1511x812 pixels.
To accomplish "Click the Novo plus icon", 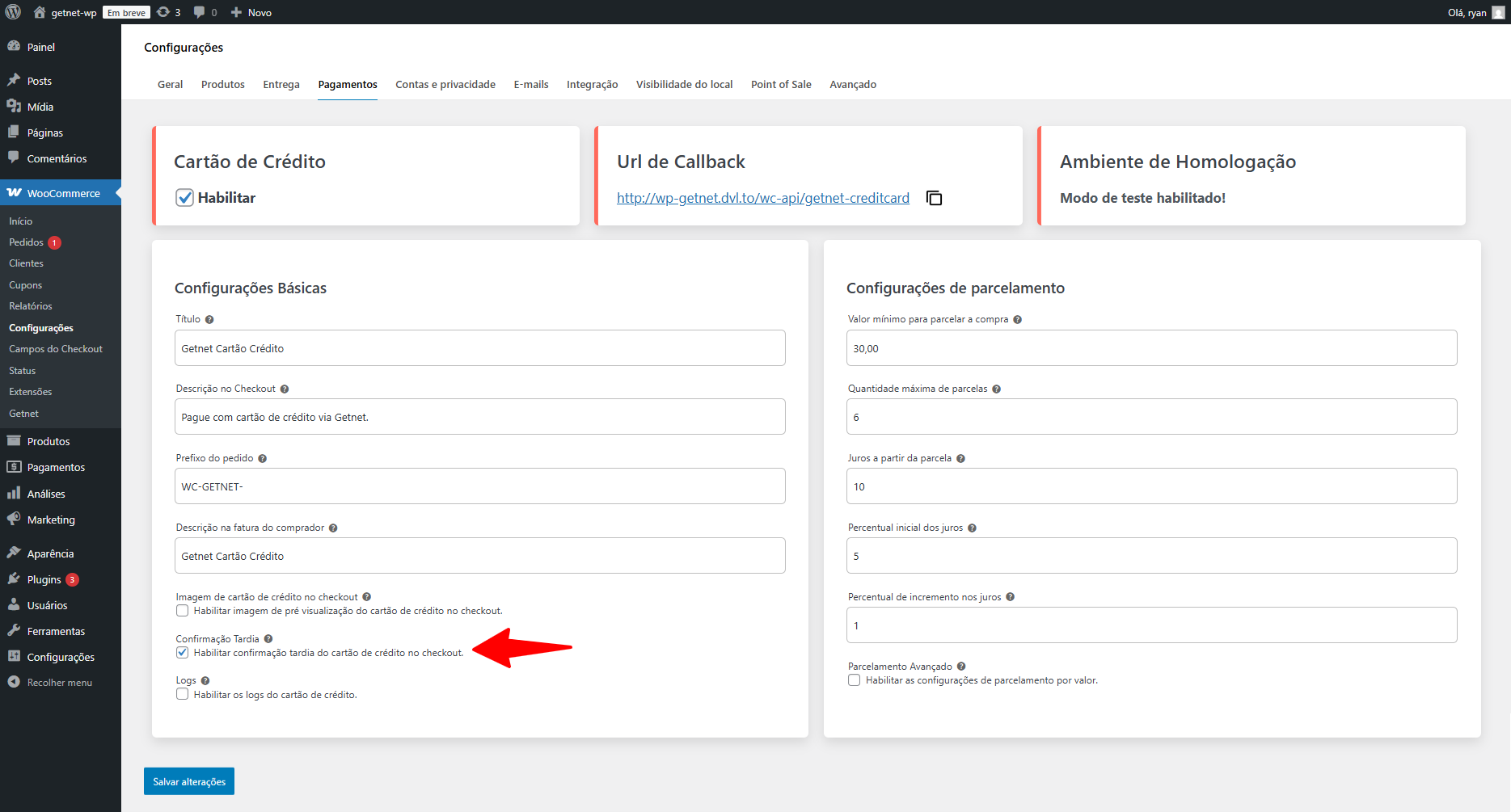I will coord(236,12).
